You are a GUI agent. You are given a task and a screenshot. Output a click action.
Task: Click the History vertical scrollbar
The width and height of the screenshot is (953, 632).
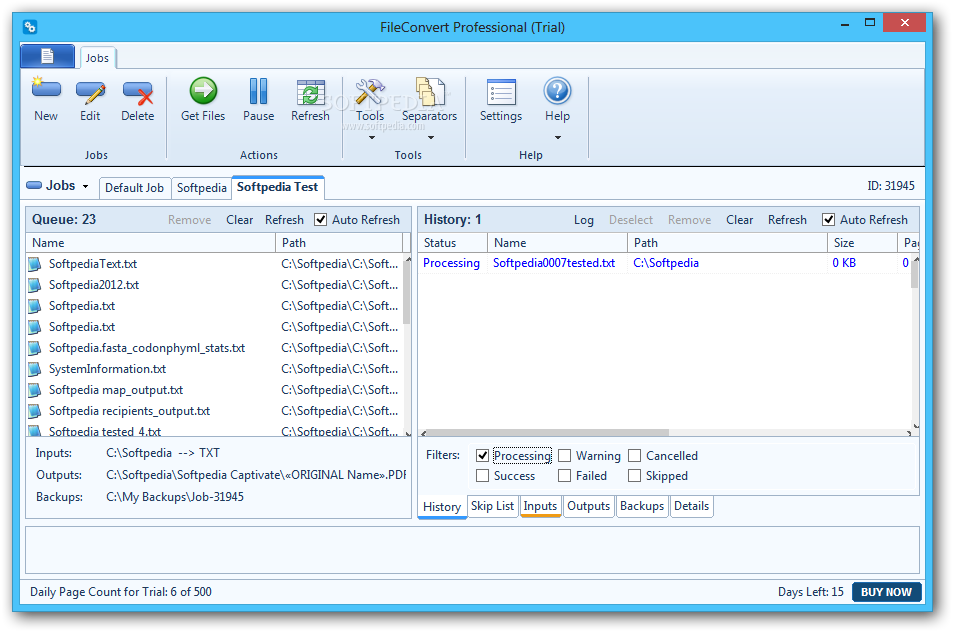pyautogui.click(x=915, y=275)
